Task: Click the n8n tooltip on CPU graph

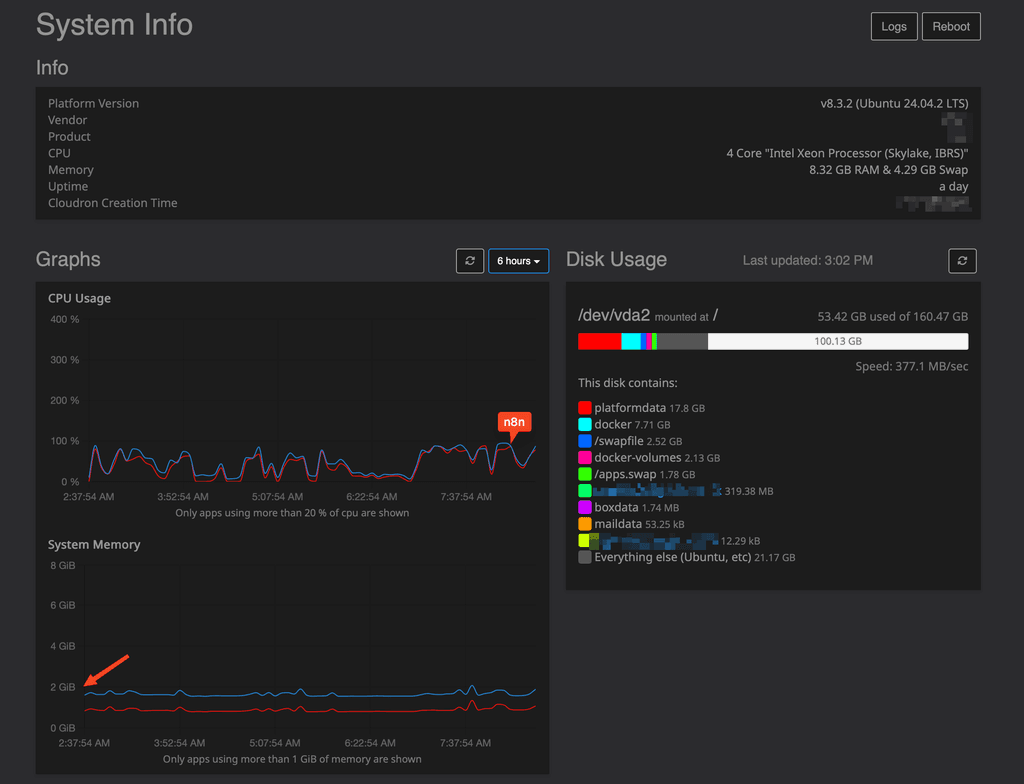Action: click(514, 422)
